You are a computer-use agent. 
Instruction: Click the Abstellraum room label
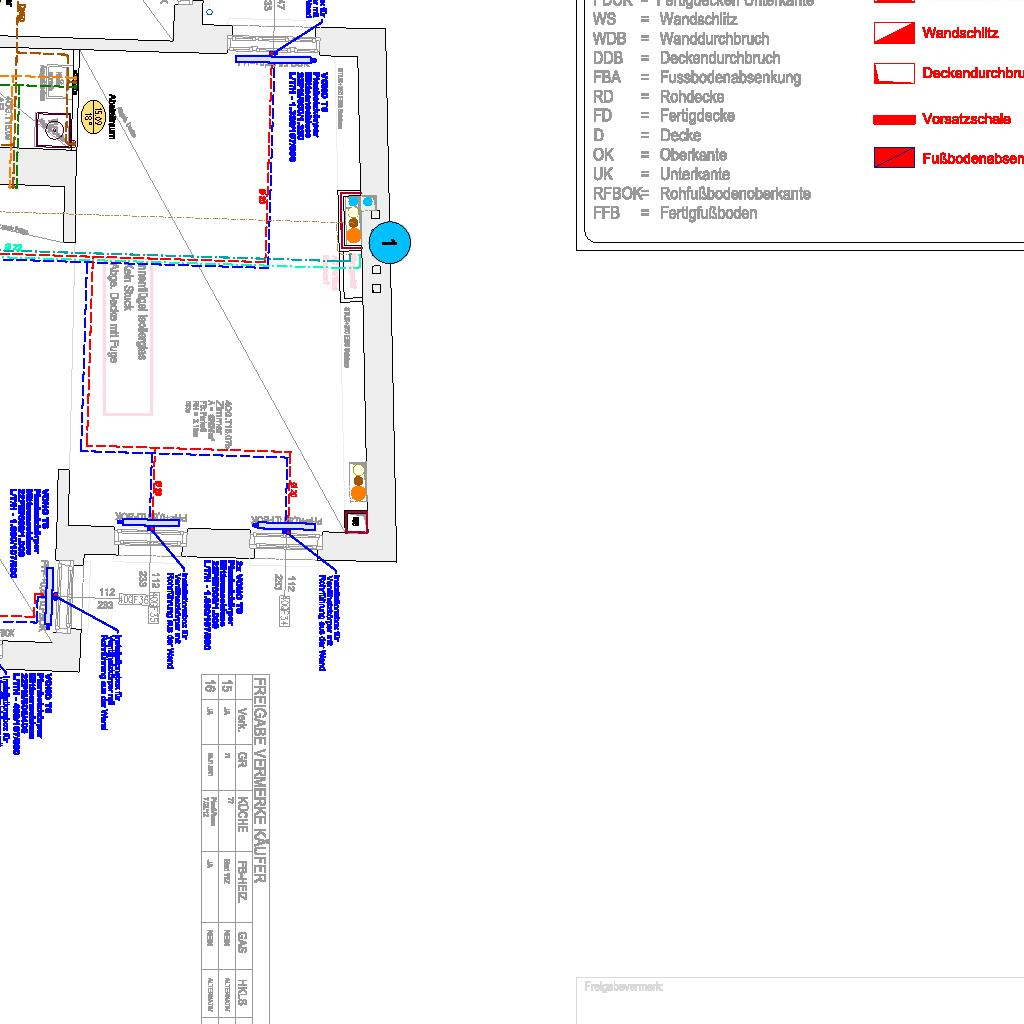click(113, 116)
